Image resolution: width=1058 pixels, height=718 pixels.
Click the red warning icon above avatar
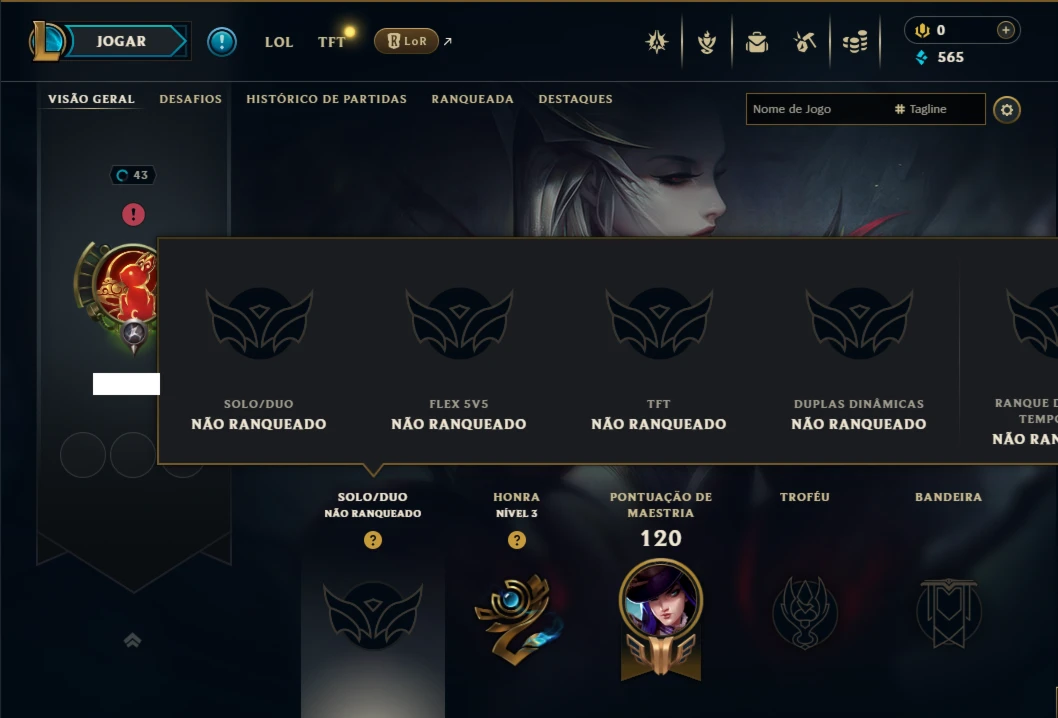[x=134, y=215]
